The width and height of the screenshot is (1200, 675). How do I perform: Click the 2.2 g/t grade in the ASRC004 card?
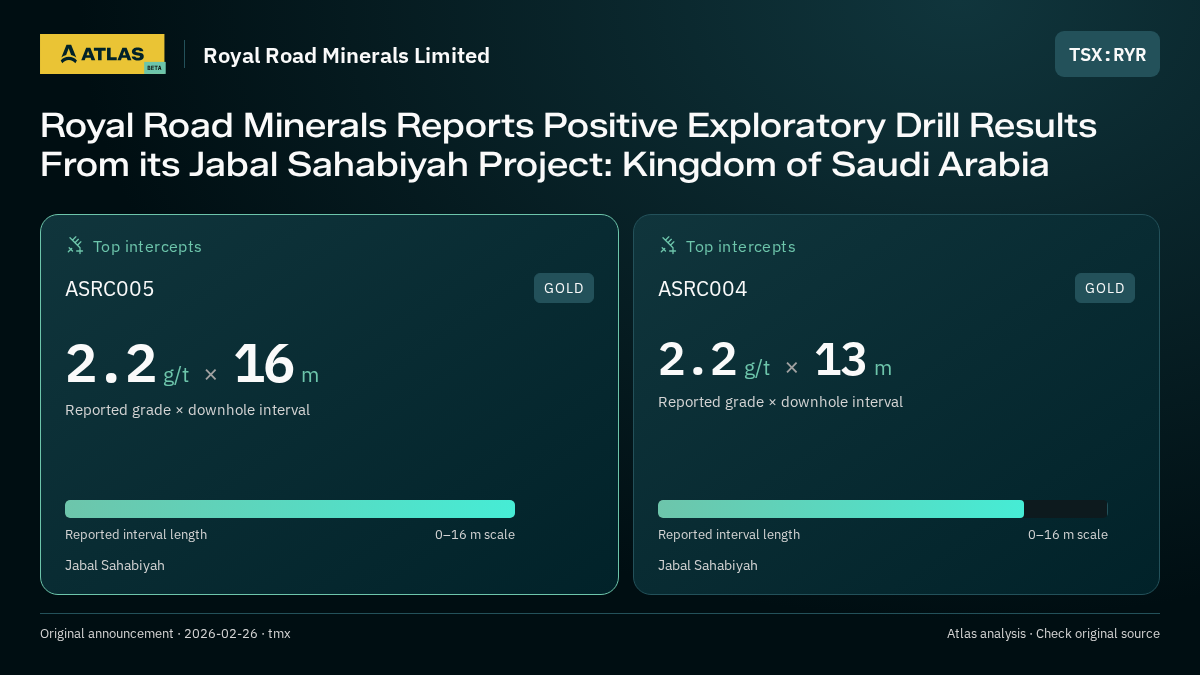tap(714, 360)
